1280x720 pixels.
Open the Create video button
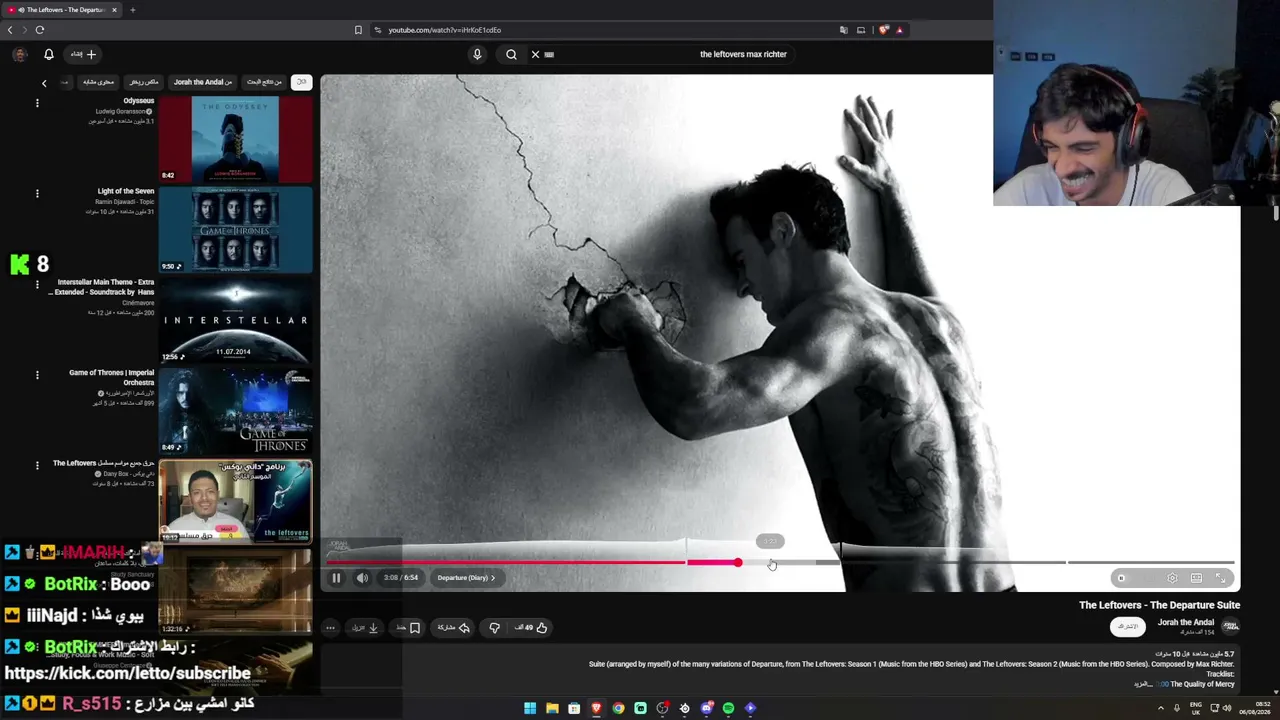(83, 54)
